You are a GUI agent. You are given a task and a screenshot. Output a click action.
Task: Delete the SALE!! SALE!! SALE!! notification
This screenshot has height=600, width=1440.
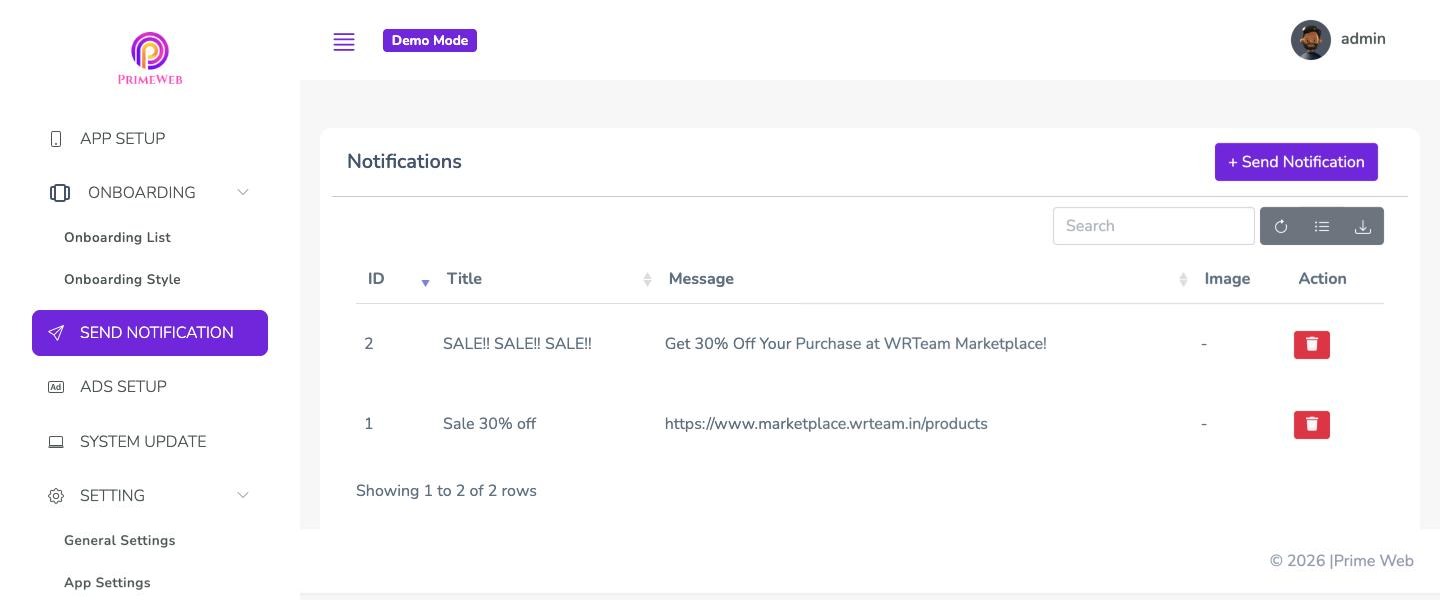tap(1311, 344)
